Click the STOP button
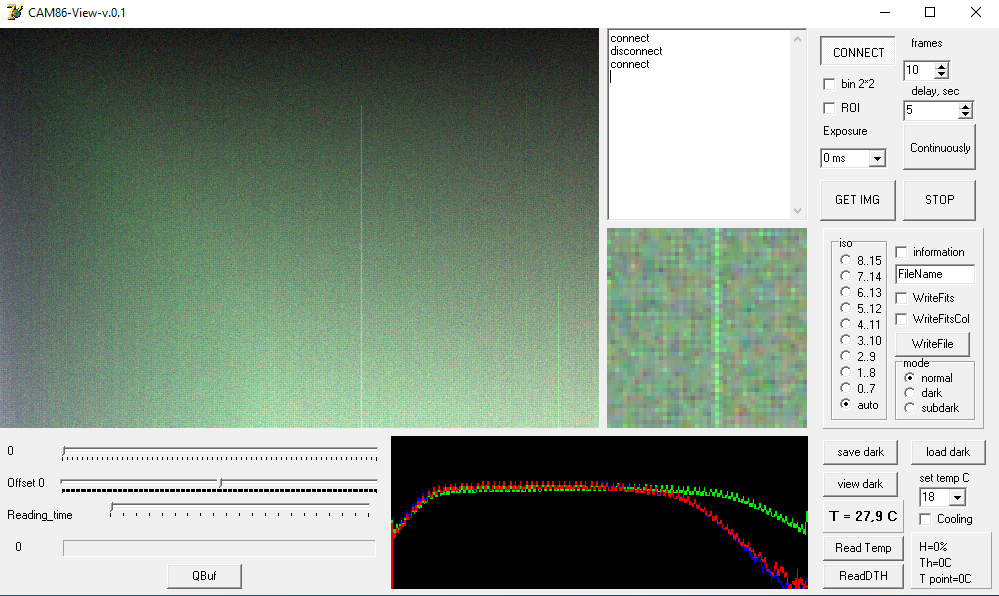999x596 pixels. pyautogui.click(x=940, y=200)
